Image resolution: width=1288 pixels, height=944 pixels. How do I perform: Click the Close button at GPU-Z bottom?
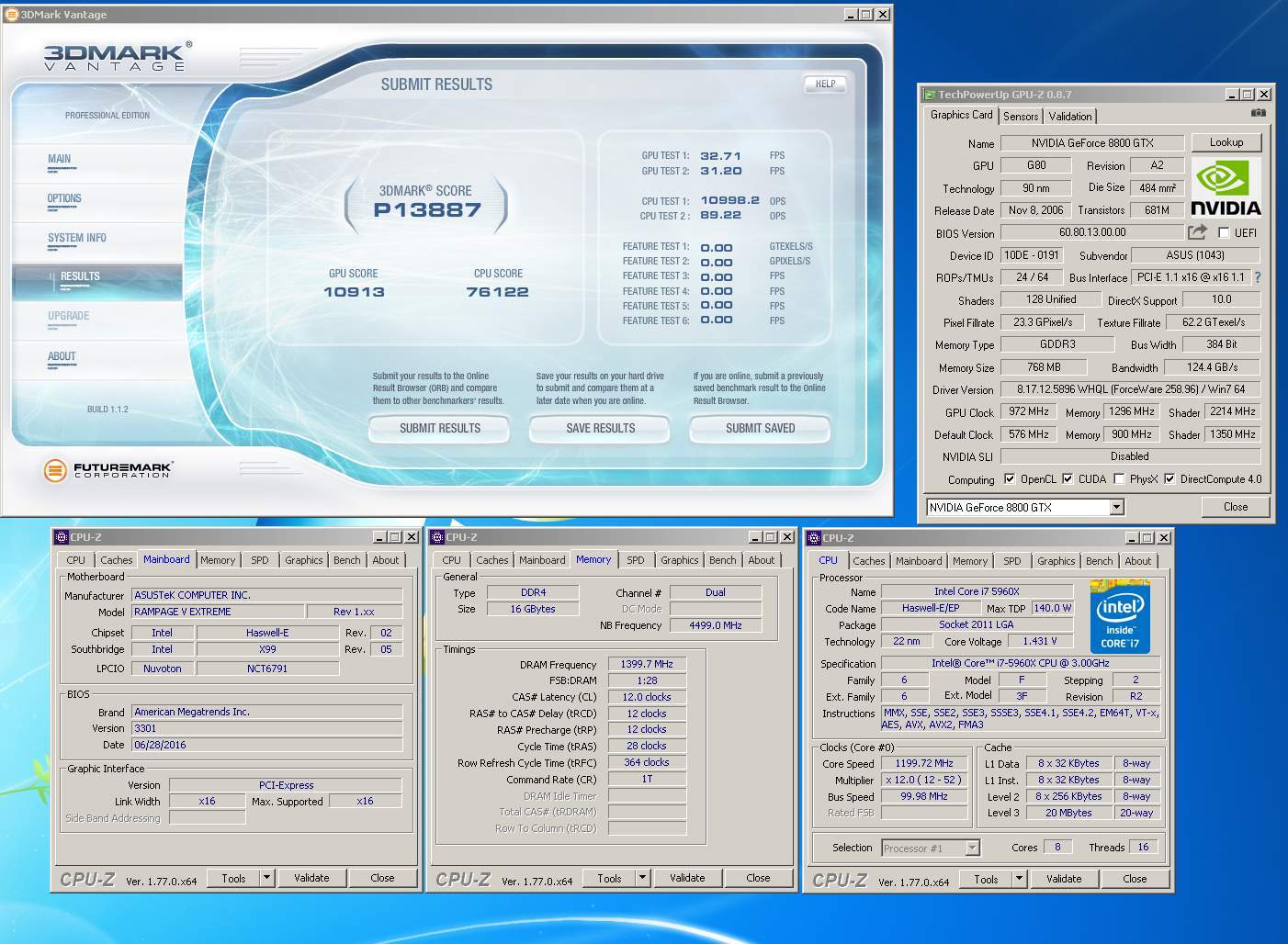1236,507
